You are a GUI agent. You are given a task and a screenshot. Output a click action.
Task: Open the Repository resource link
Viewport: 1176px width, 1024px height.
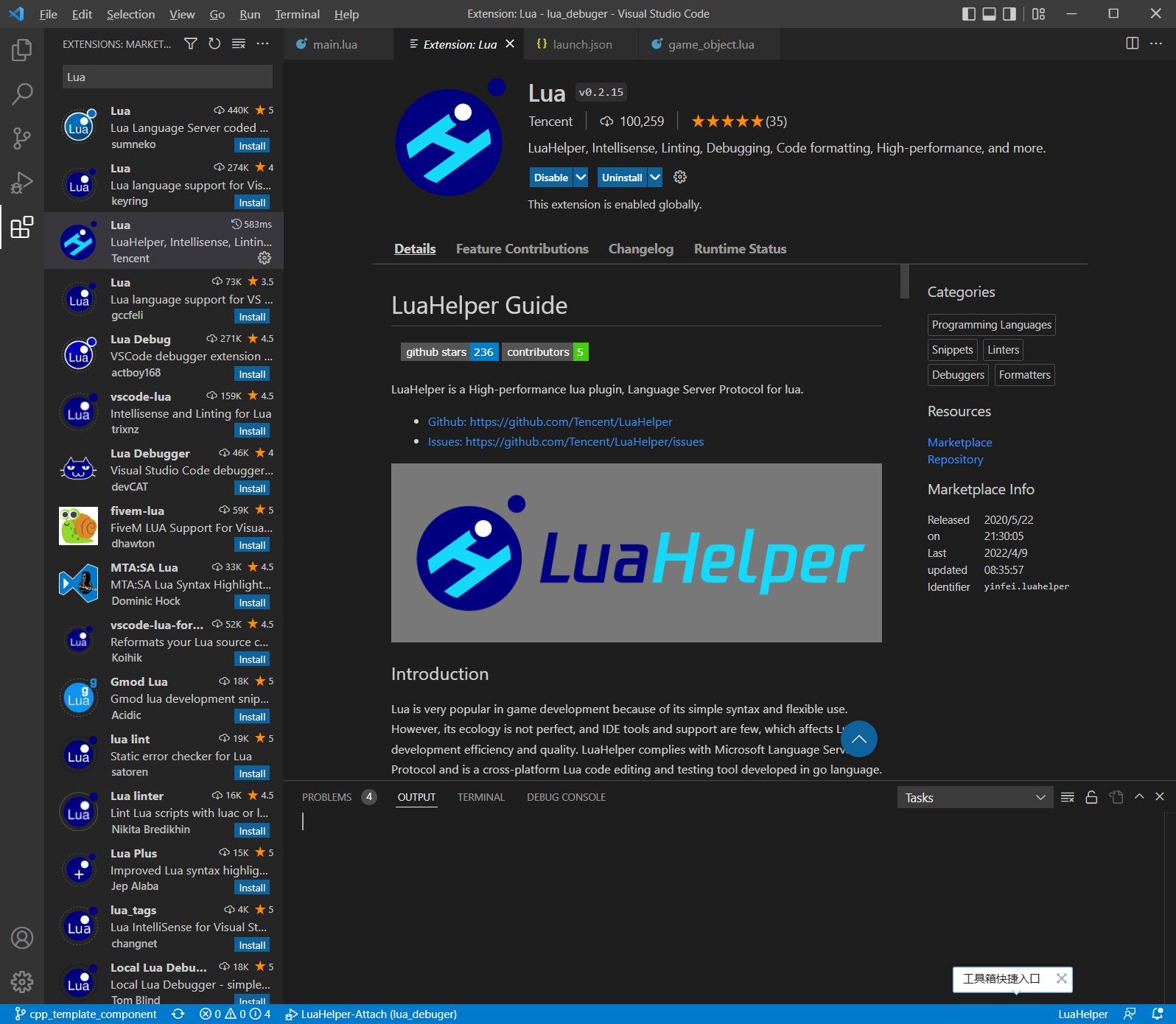(x=955, y=459)
